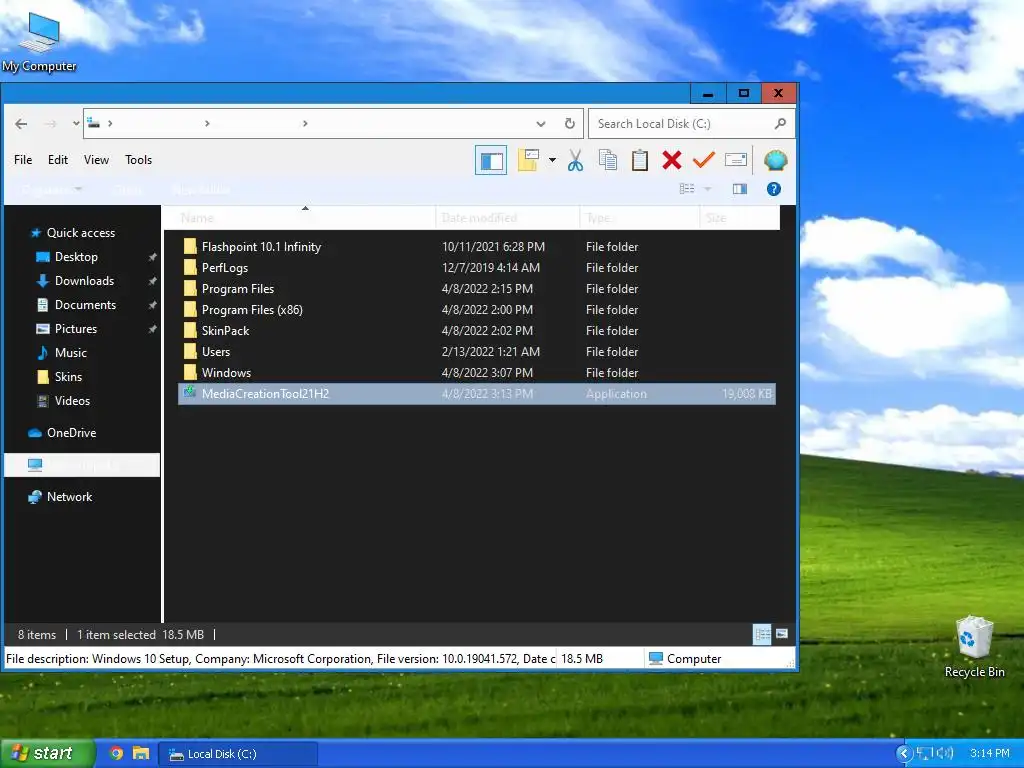Screen dimensions: 1024x768
Task: Open Classic Explorer shell settings icon
Action: pos(775,160)
